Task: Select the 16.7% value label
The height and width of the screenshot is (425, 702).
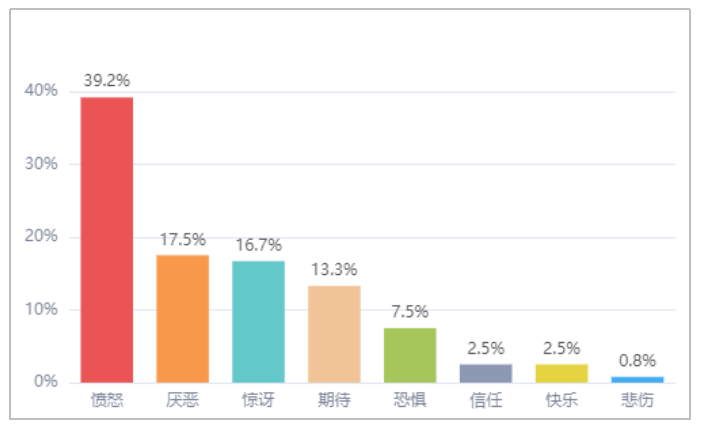Action: coord(259,245)
